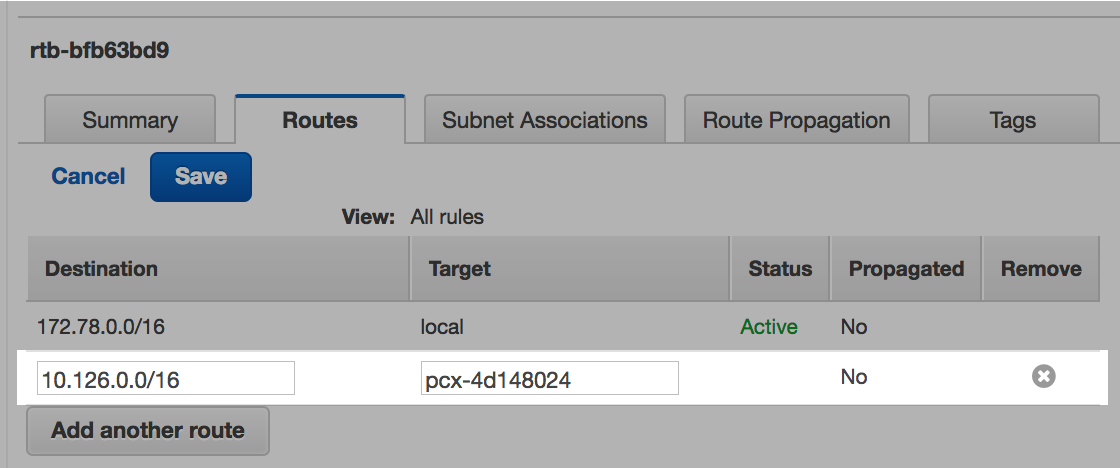Open the Tags tab
This screenshot has height=468, width=1120.
(x=1012, y=121)
